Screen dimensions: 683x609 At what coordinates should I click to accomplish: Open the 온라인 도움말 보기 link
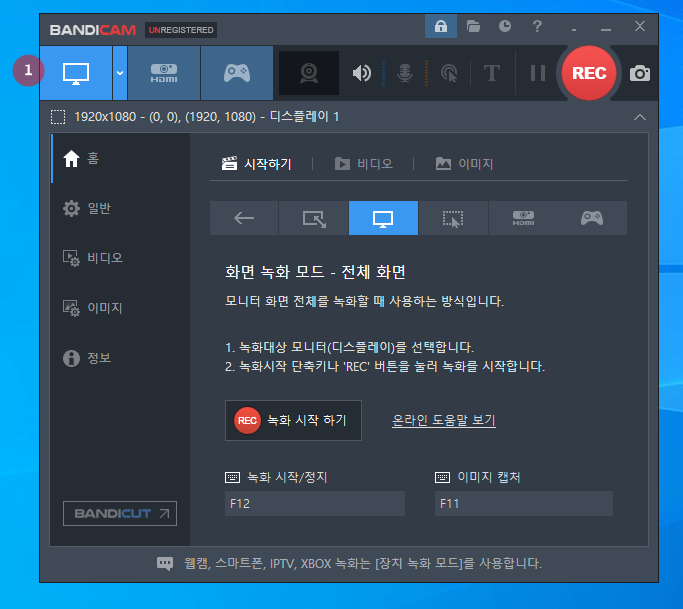coord(444,420)
